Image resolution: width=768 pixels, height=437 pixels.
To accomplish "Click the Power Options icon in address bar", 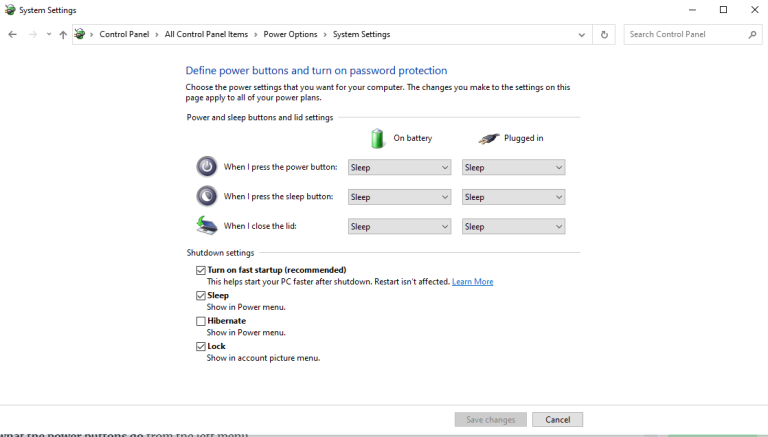I will click(x=79, y=34).
